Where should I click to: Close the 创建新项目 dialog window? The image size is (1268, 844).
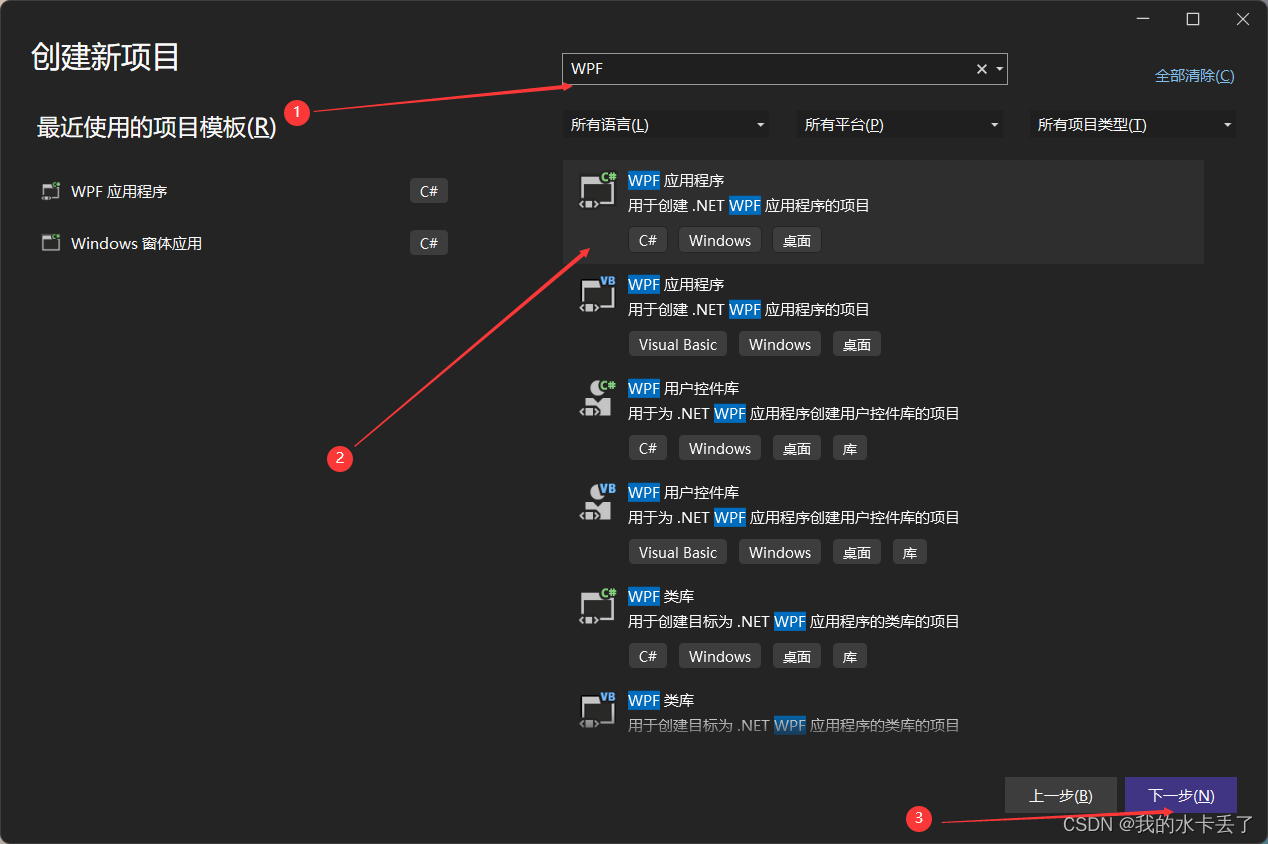[1242, 19]
